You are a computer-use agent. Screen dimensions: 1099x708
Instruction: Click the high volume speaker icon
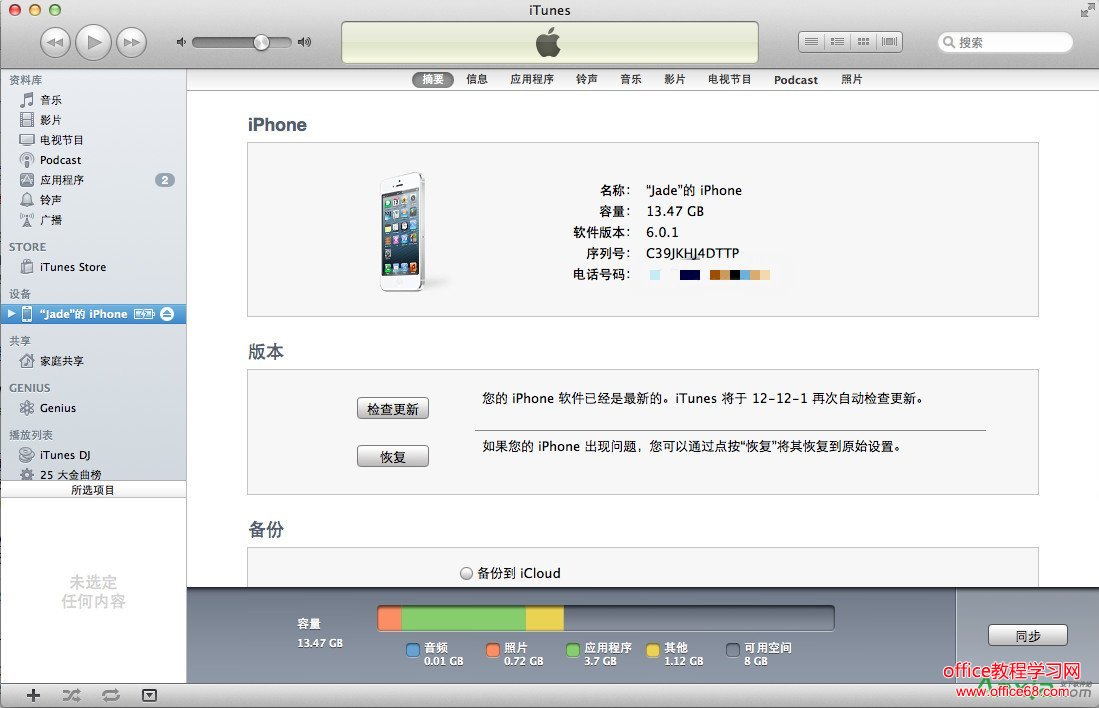304,42
